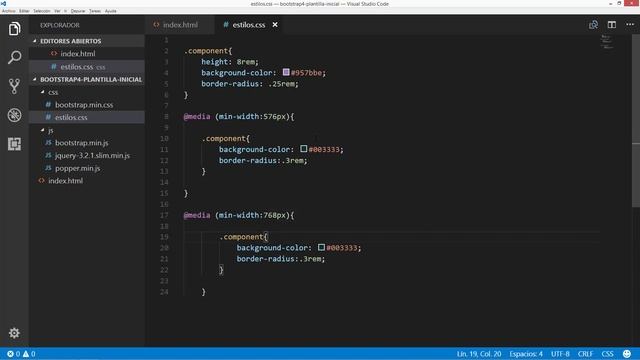640x360 pixels.
Task: Open the Depurar menu
Action: pyautogui.click(x=78, y=11)
